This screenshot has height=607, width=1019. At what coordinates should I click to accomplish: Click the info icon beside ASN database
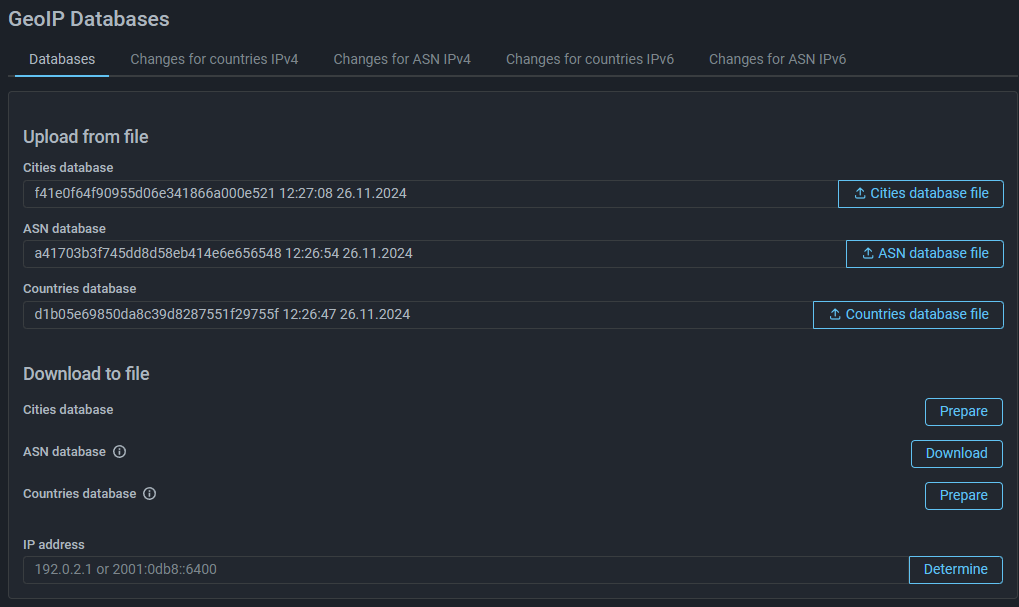tap(120, 452)
